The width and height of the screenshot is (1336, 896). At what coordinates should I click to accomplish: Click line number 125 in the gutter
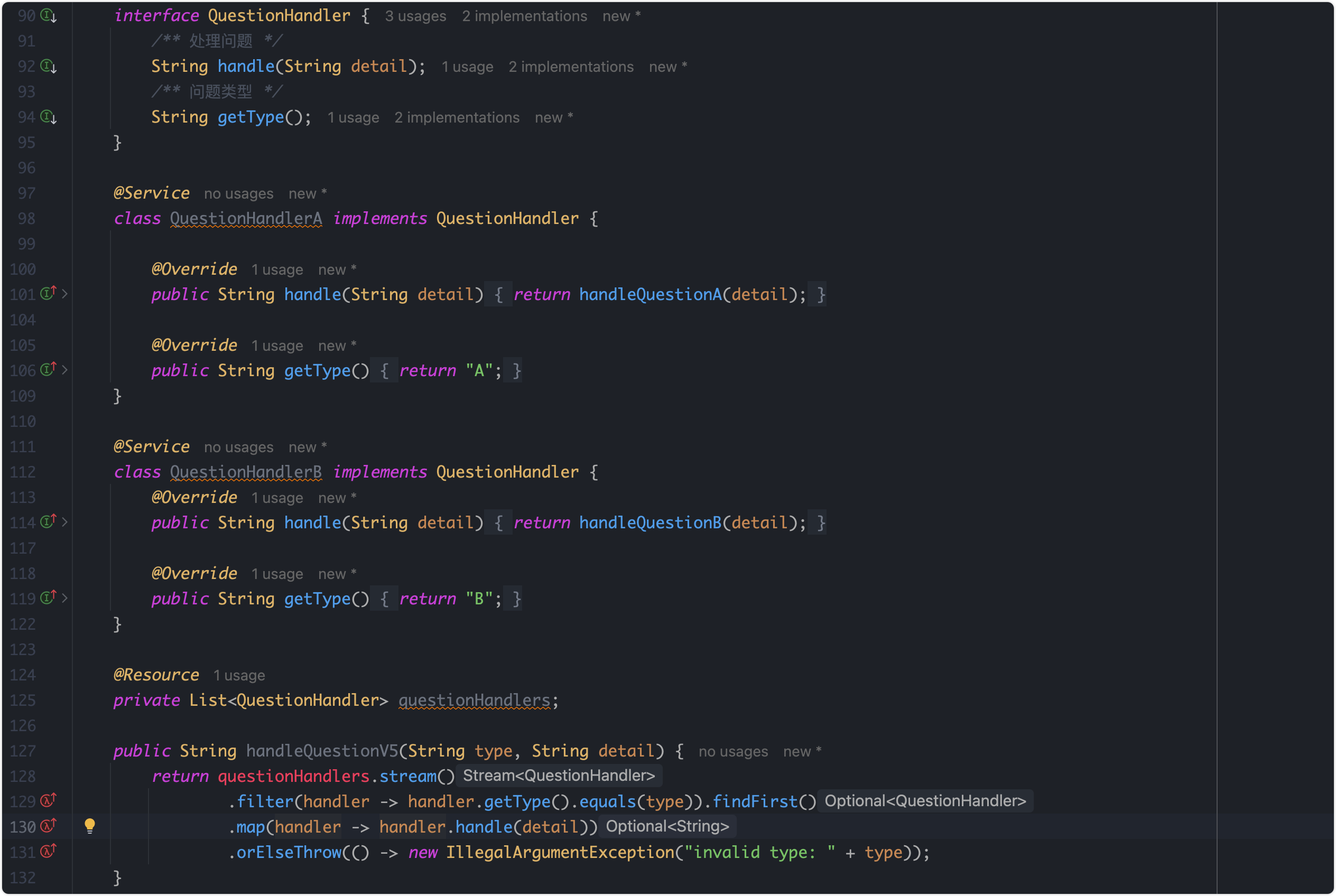23,700
